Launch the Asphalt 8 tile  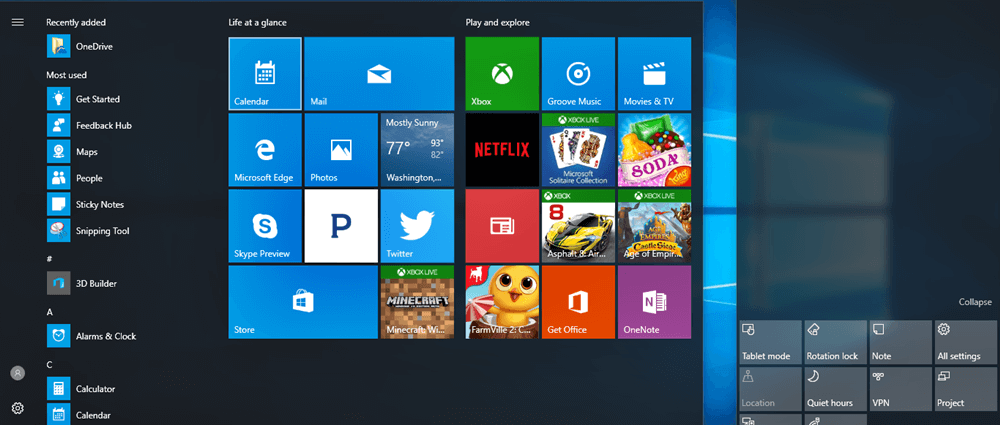pos(578,226)
